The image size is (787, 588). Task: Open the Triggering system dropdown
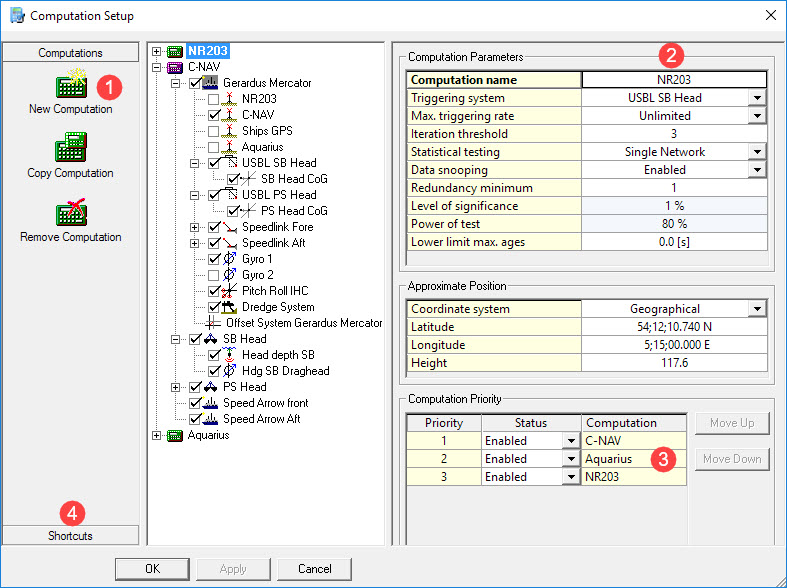(757, 98)
